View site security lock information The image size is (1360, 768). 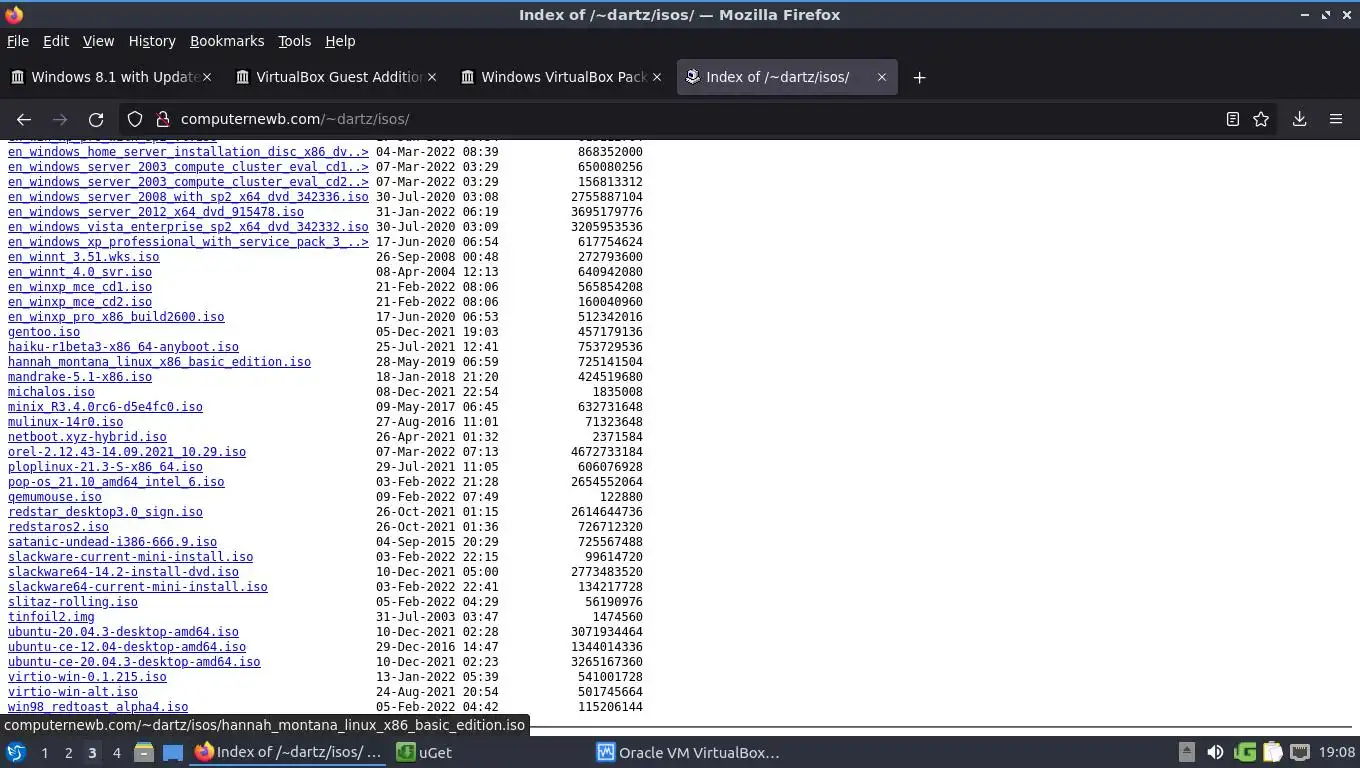162,119
